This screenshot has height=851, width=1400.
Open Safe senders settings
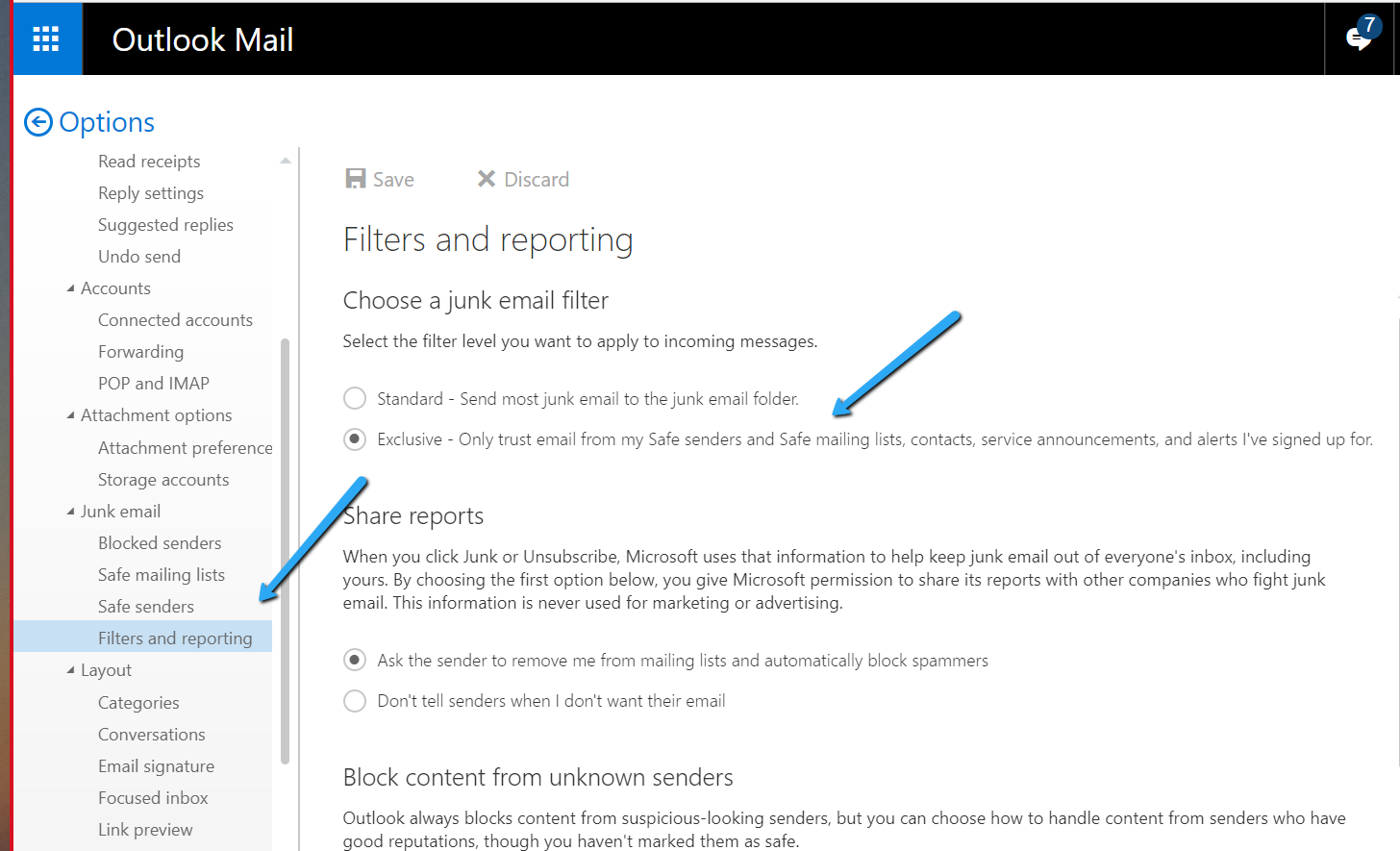(146, 607)
